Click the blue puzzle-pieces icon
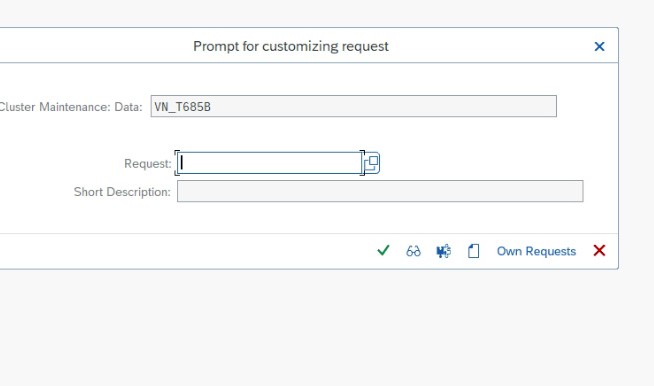The height and width of the screenshot is (386, 654). pos(443,251)
